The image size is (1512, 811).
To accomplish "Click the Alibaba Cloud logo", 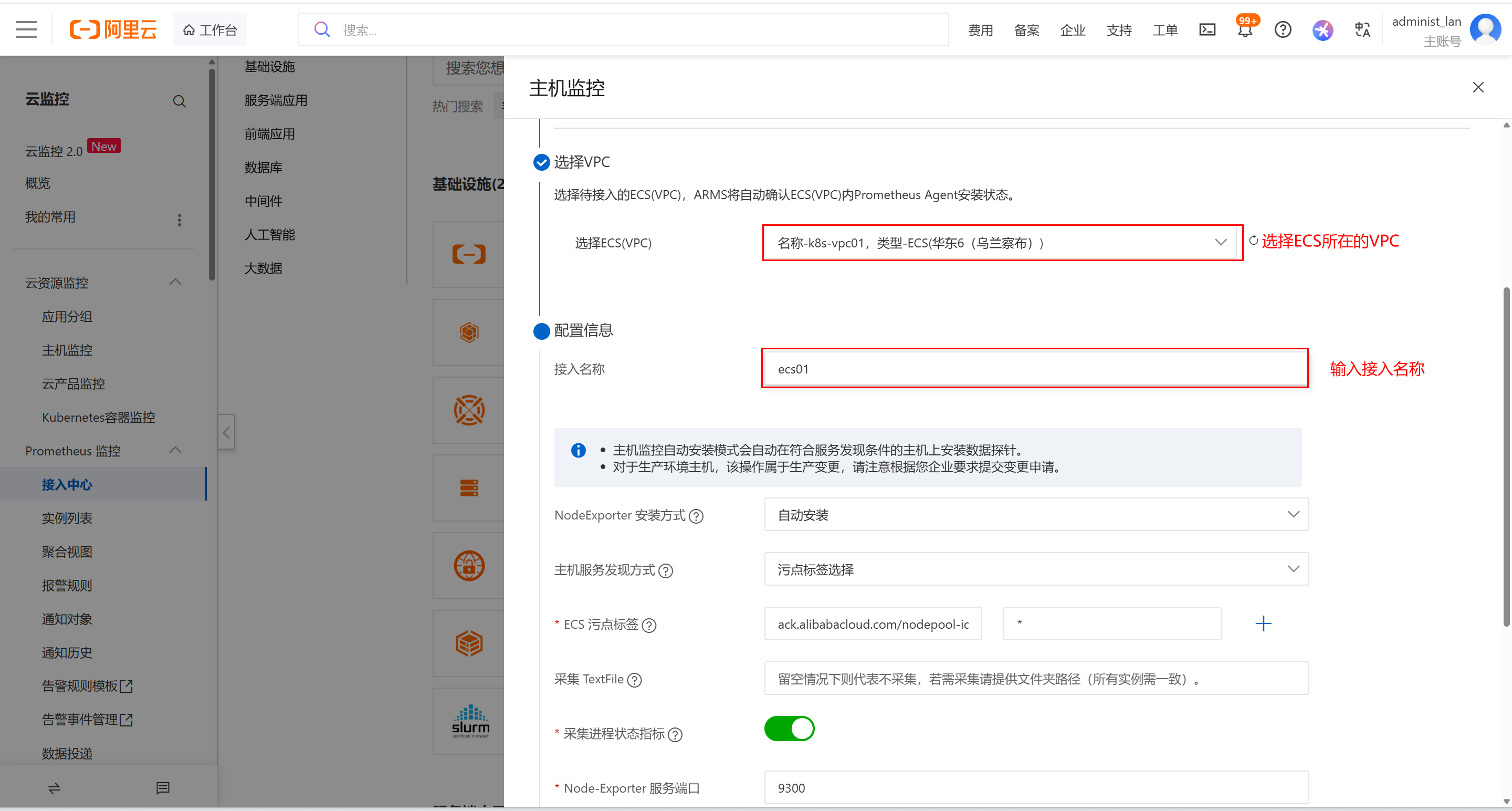I will [x=113, y=29].
